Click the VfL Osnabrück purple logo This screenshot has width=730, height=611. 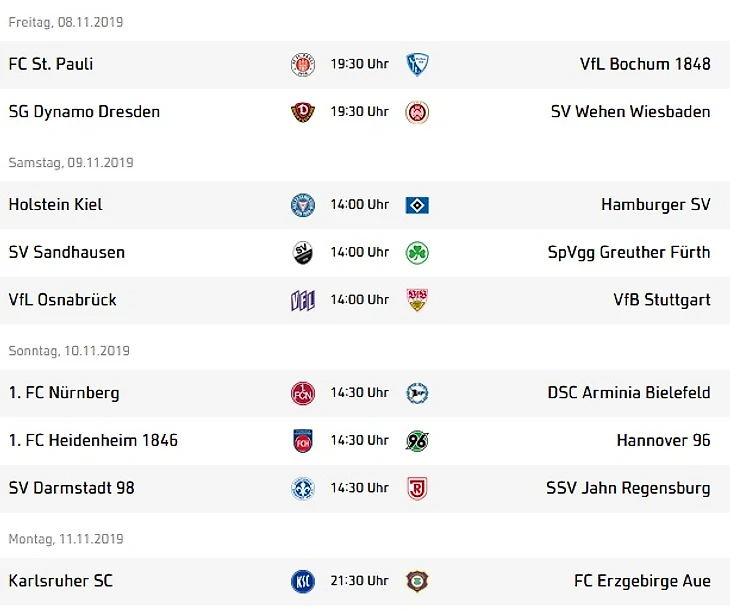pyautogui.click(x=303, y=300)
